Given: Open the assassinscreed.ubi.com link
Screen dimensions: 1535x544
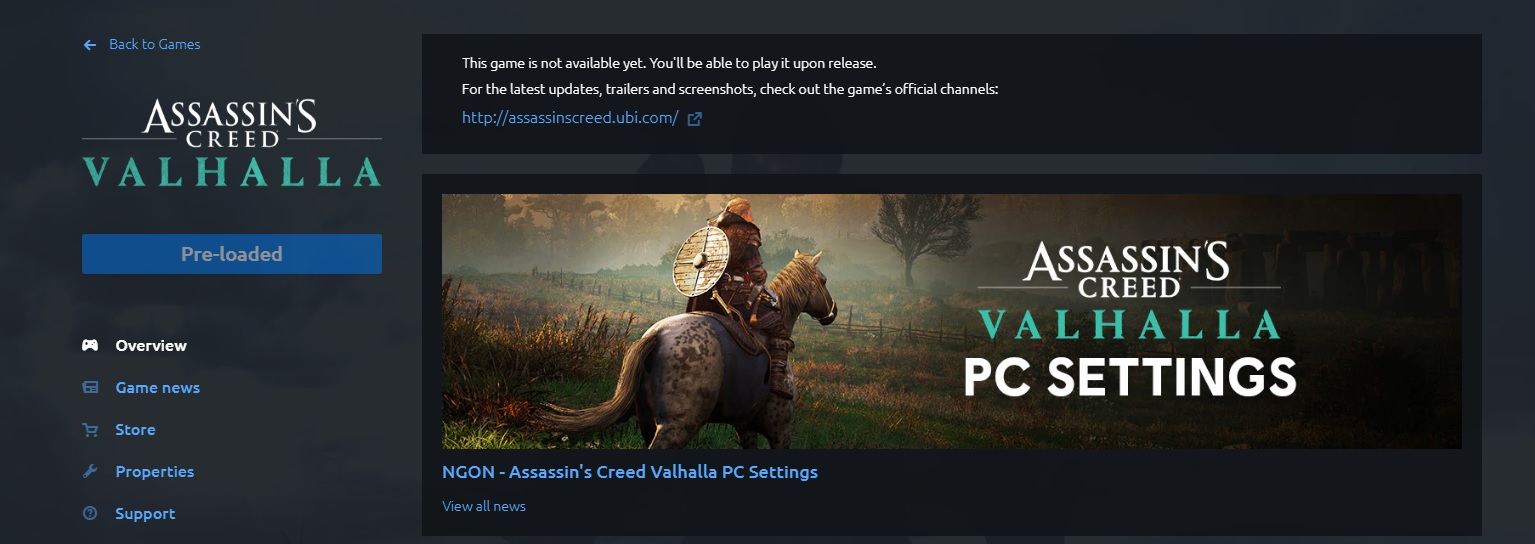Looking at the screenshot, I should [570, 118].
